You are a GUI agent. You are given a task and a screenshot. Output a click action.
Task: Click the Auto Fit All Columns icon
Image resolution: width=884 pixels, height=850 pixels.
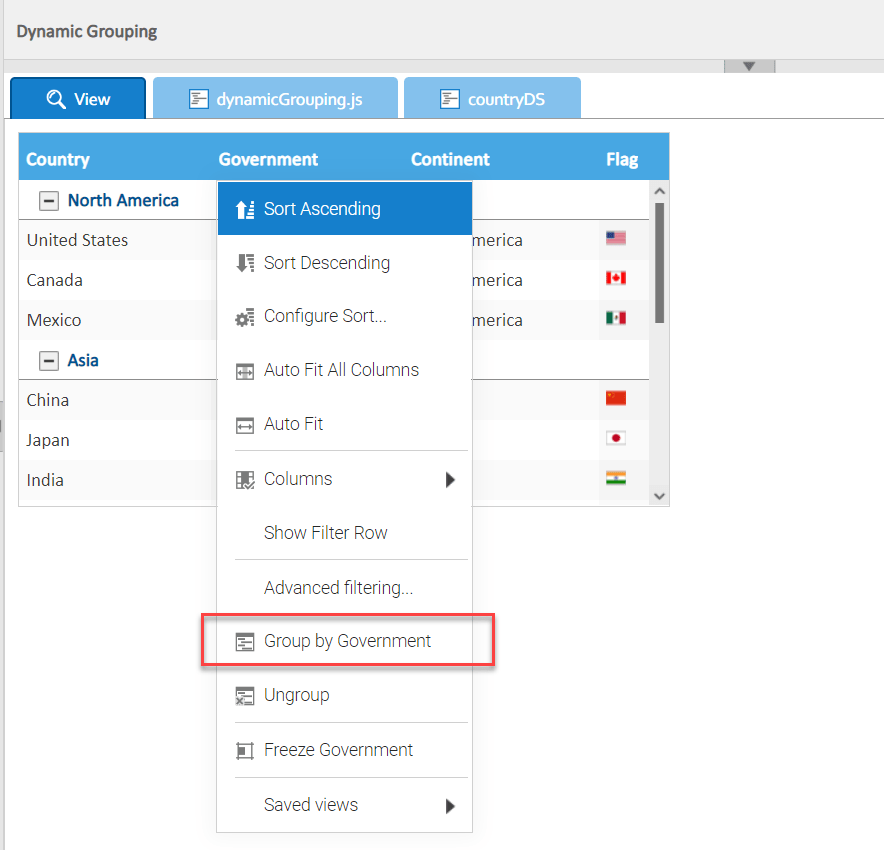pos(245,370)
